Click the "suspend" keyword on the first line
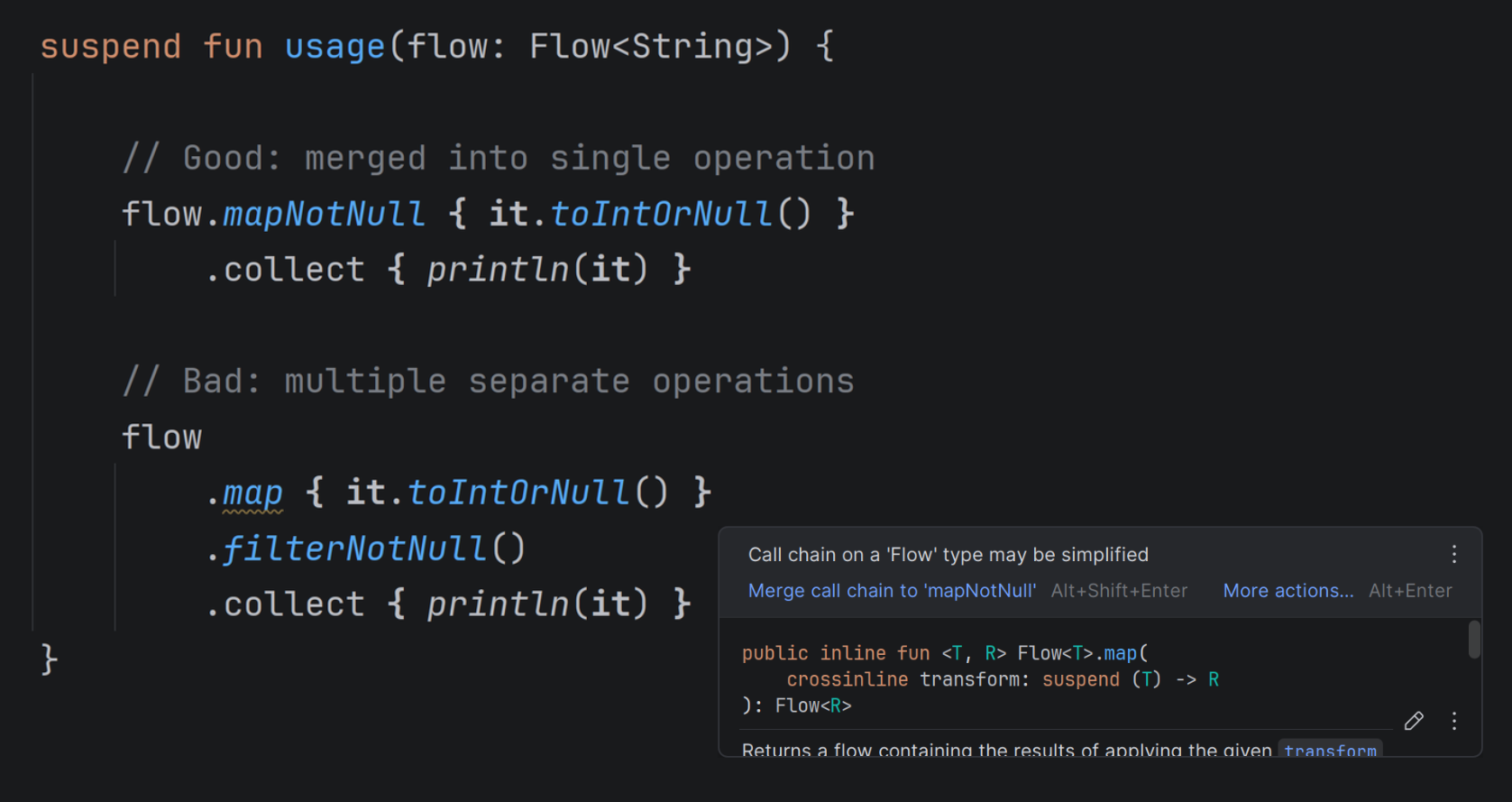The width and height of the screenshot is (1512, 802). pos(111,46)
